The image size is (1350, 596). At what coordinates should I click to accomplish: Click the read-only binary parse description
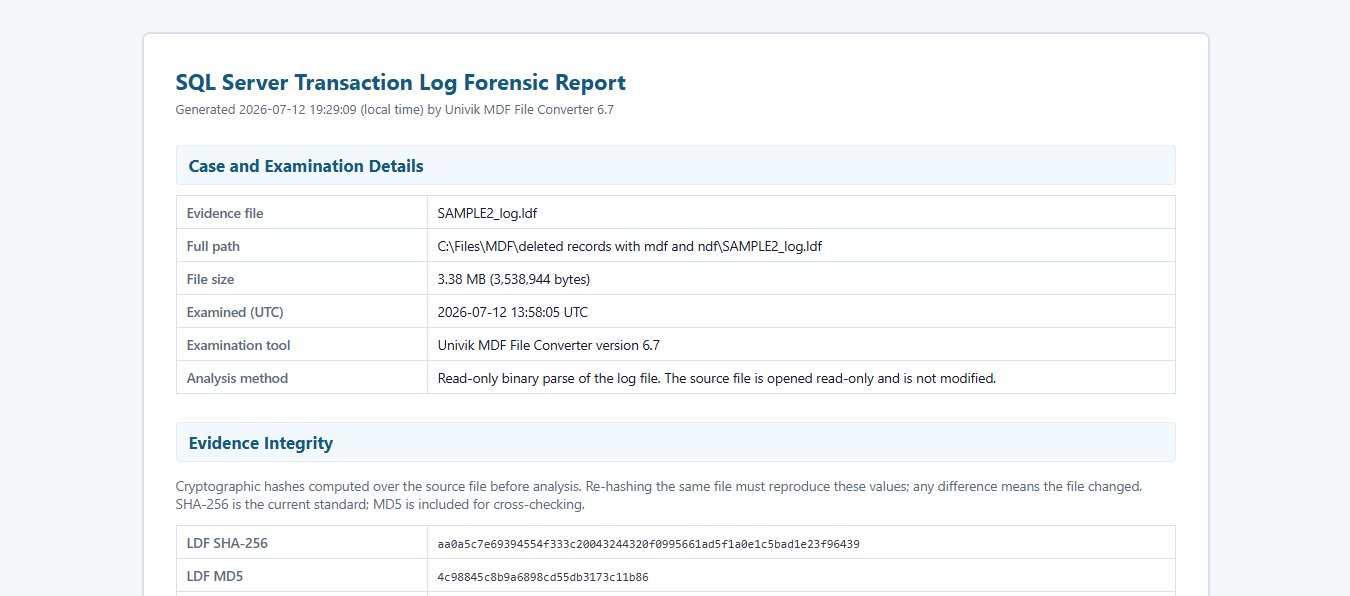point(717,378)
